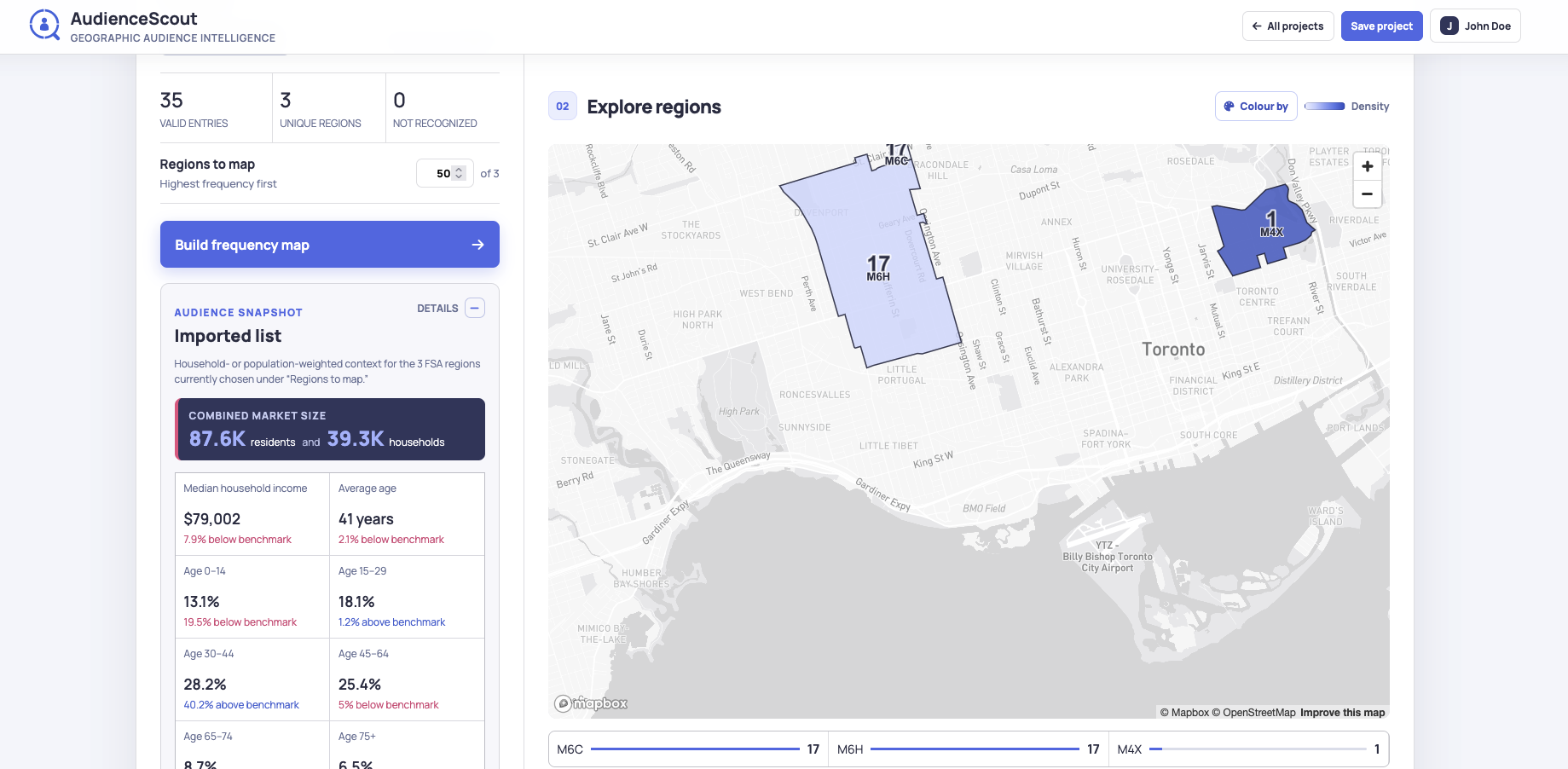Click the arrow icon on Build frequency map
1568x769 pixels.
click(x=477, y=245)
